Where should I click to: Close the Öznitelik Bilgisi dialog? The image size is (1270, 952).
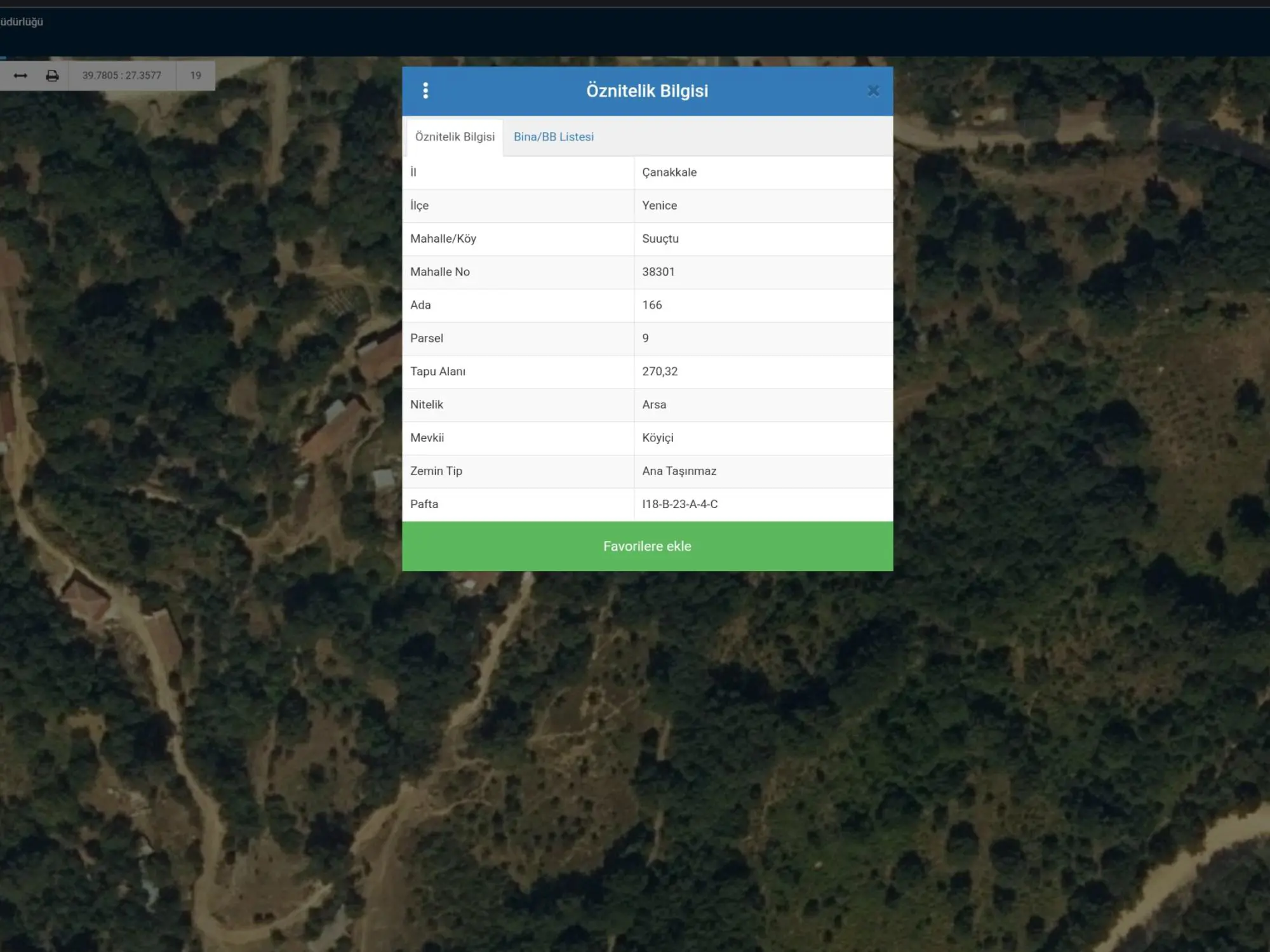pos(873,91)
